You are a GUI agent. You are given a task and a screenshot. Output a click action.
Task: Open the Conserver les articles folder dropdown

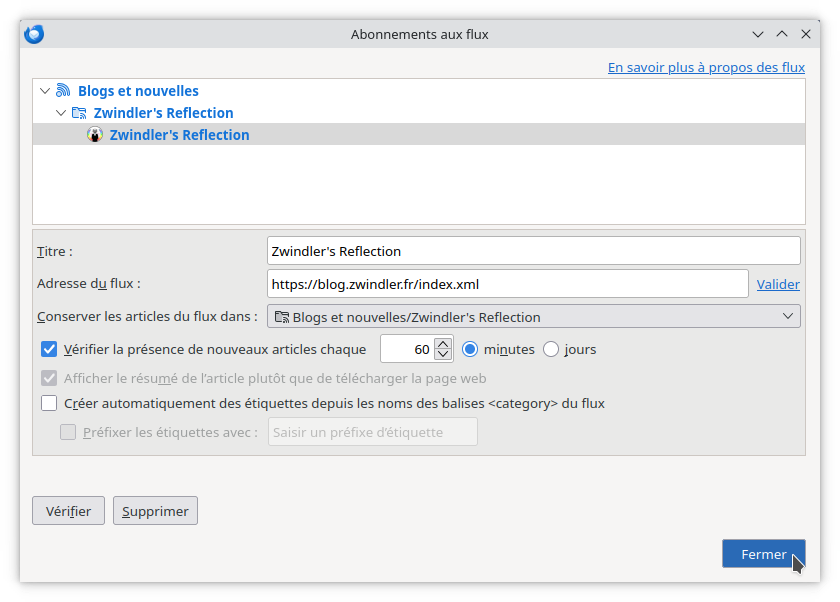pyautogui.click(x=534, y=317)
